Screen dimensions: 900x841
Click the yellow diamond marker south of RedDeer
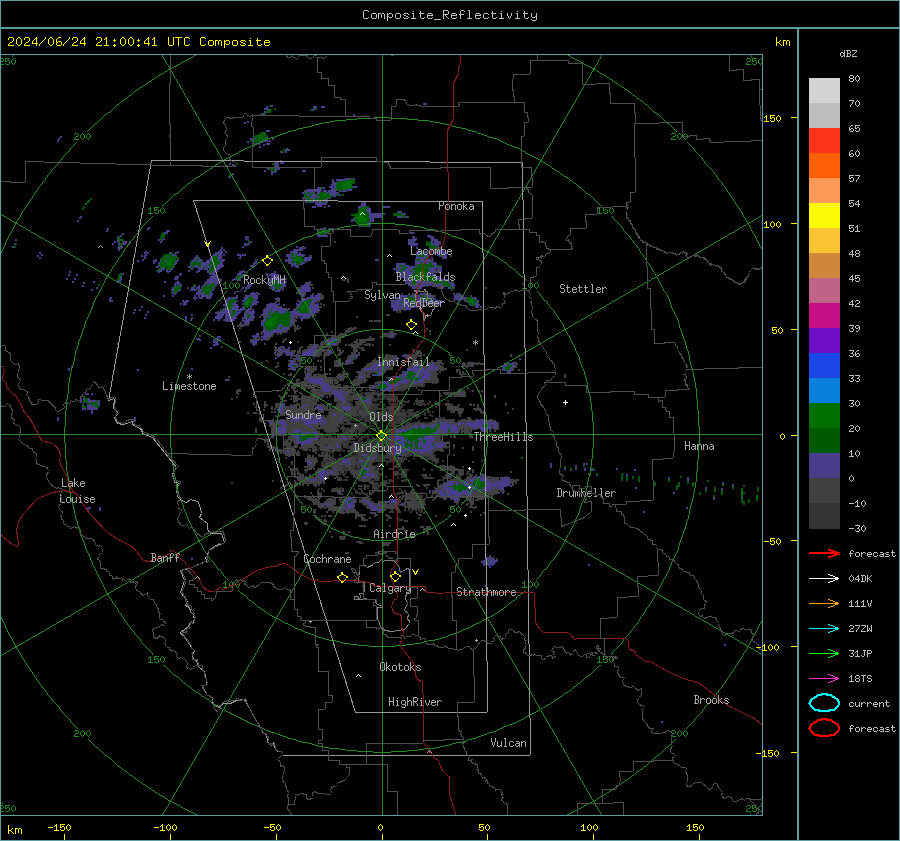pos(412,325)
